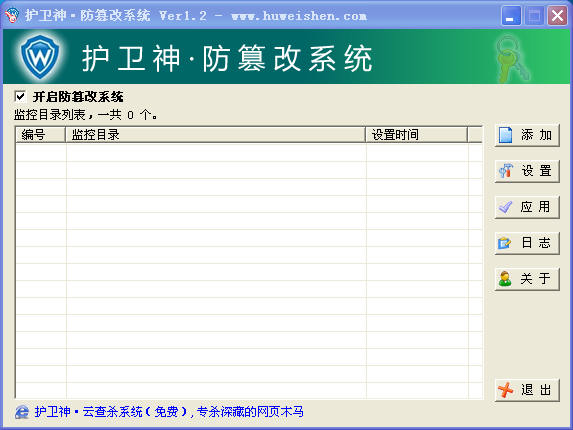Minimize the 护卫神 window
This screenshot has width=573, height=430.
pos(511,15)
